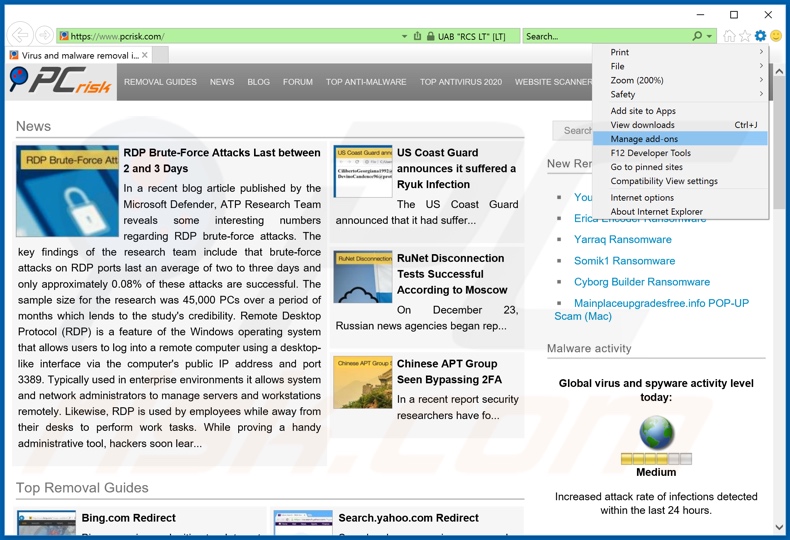This screenshot has width=790, height=540.
Task: Click the News section heading
Action: pos(33,126)
